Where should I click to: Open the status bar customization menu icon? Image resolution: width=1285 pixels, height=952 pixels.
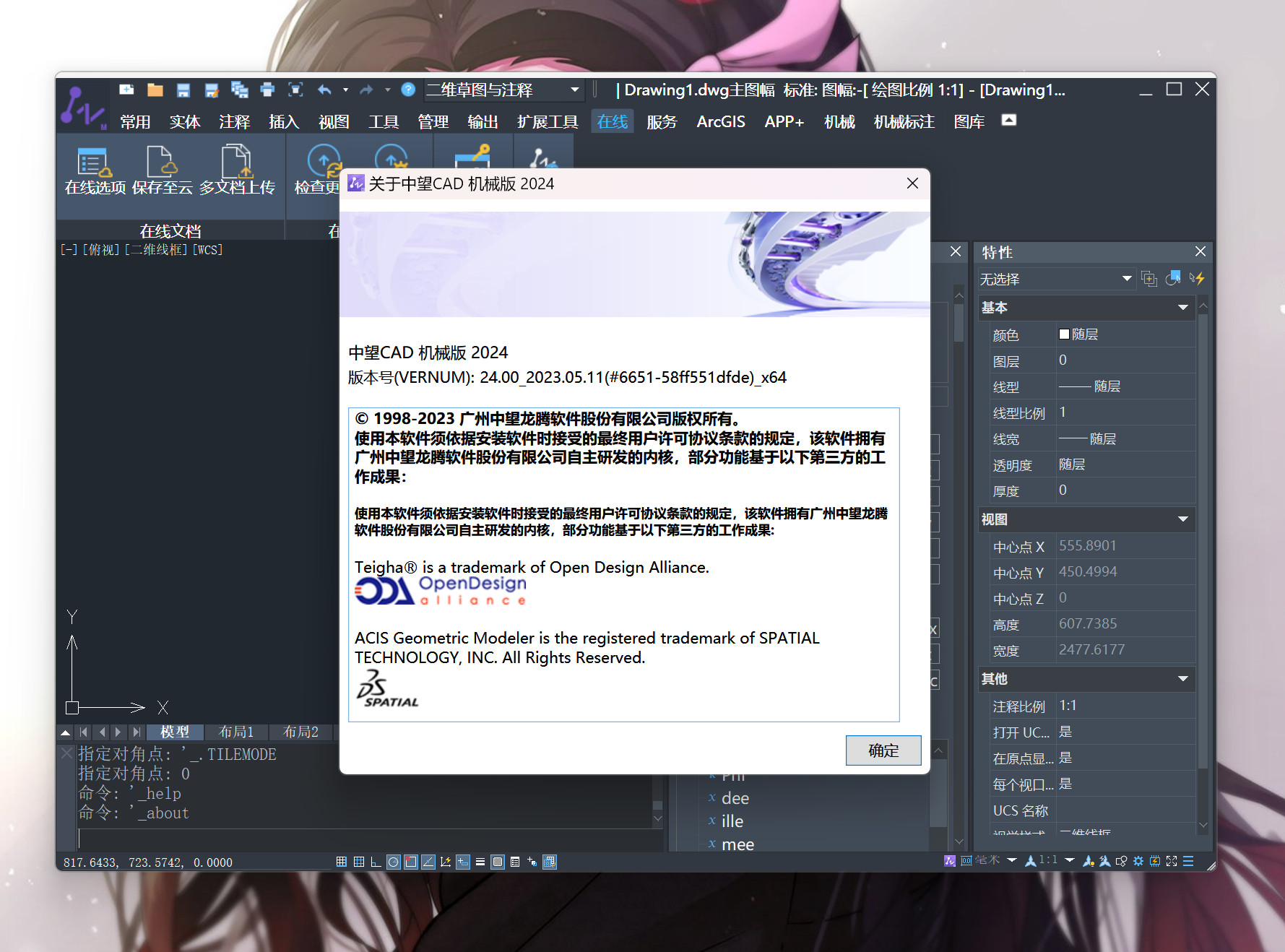1188,861
